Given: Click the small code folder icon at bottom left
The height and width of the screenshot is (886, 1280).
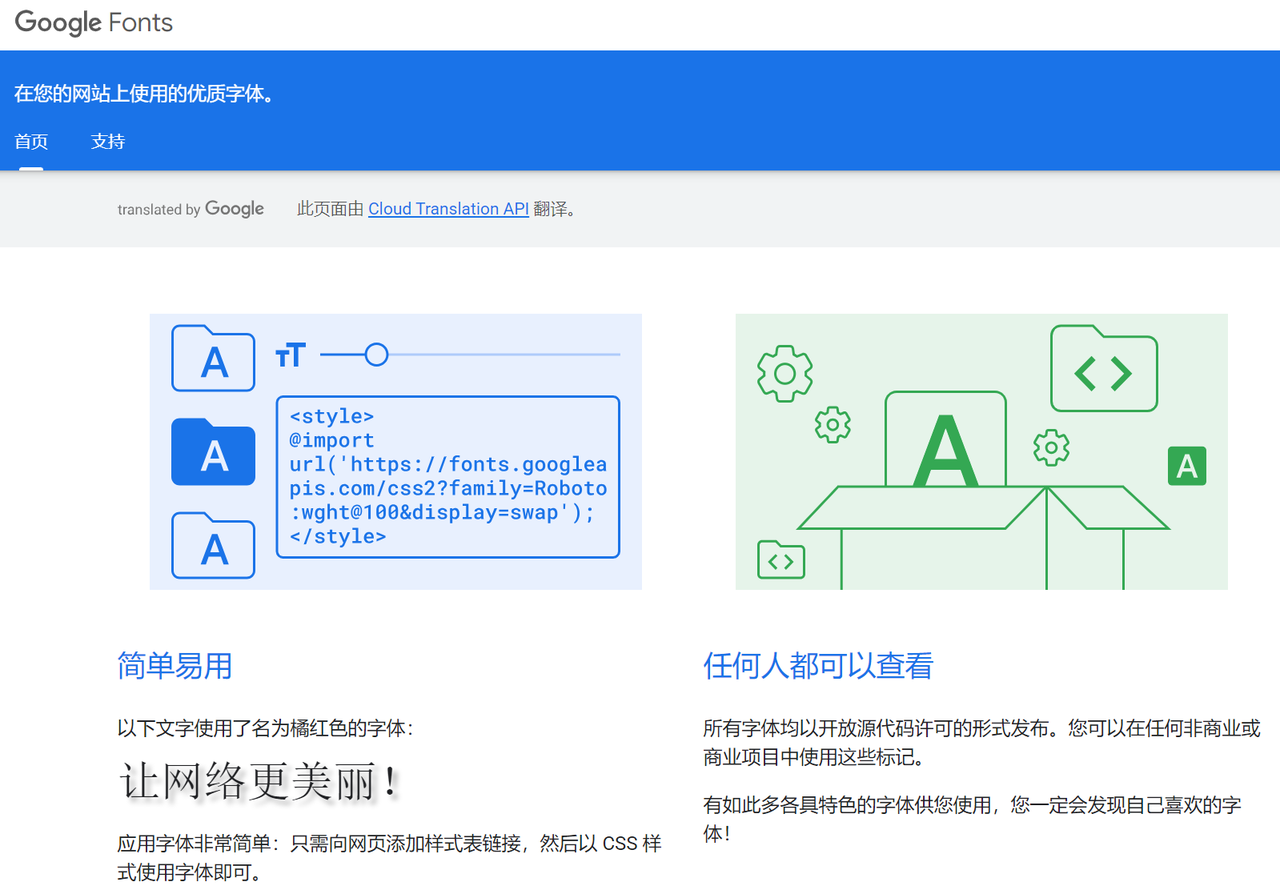Looking at the screenshot, I should point(781,560).
